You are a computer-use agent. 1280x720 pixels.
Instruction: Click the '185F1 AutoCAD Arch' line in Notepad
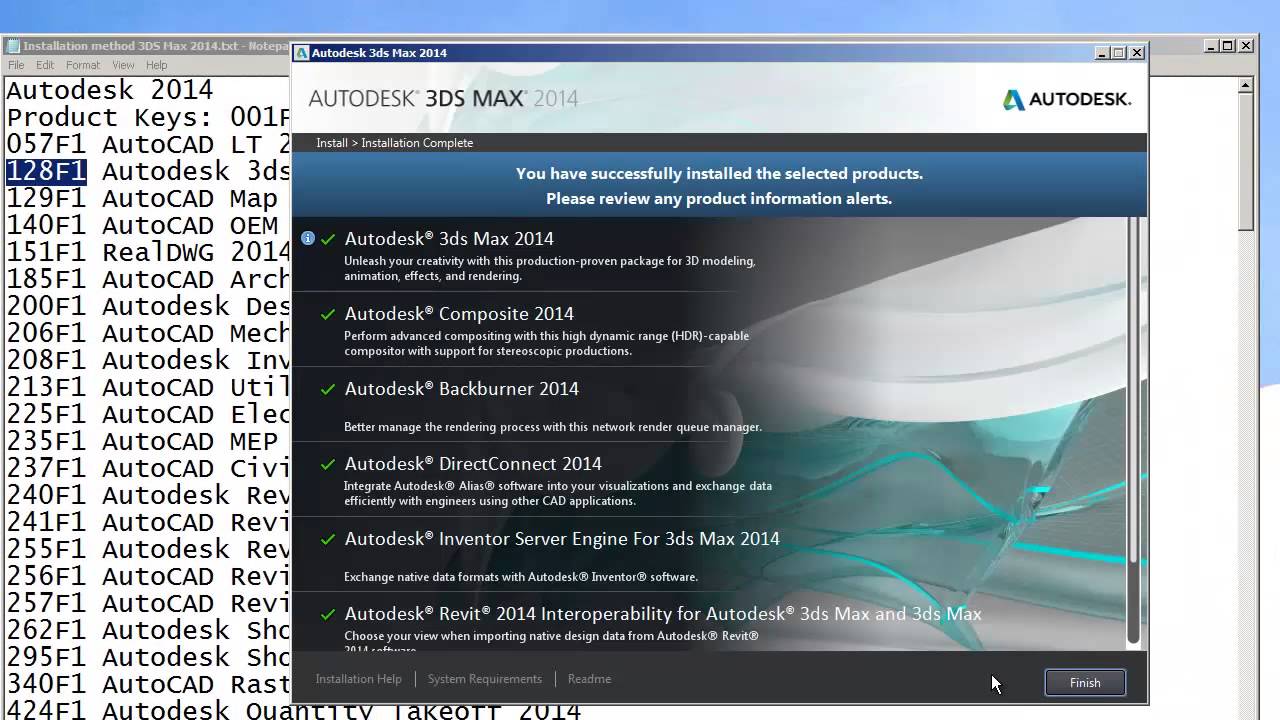point(148,279)
